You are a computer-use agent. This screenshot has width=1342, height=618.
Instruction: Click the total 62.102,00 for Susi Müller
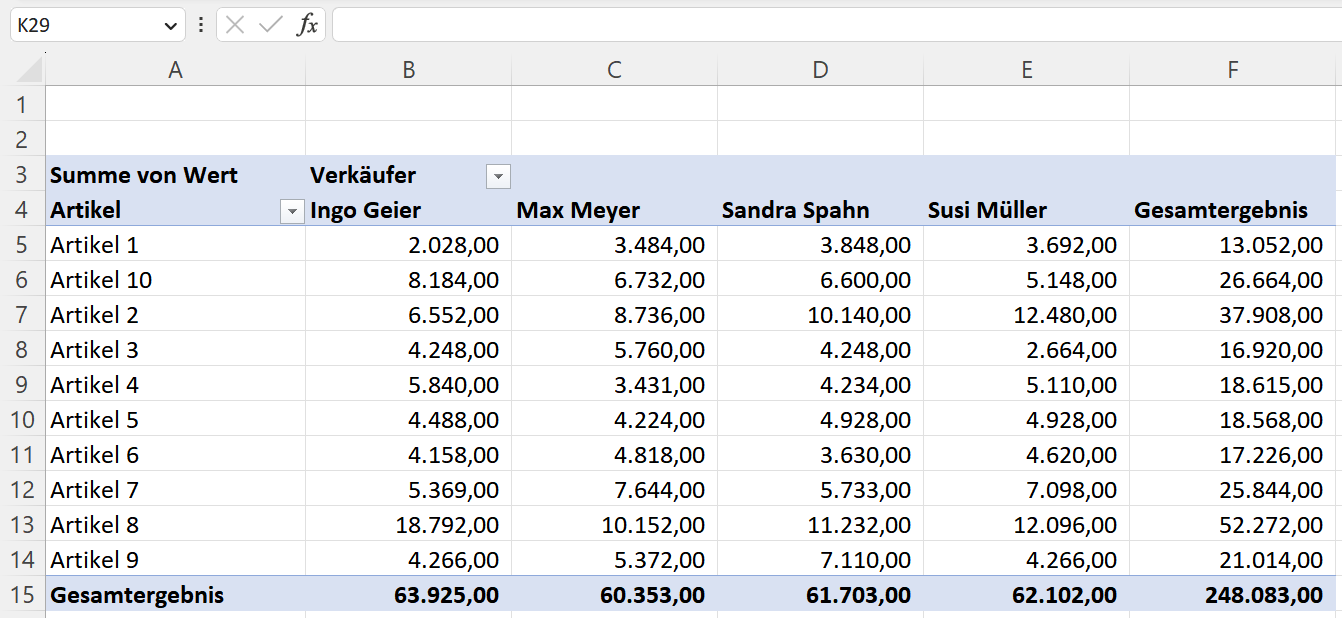tap(1026, 595)
